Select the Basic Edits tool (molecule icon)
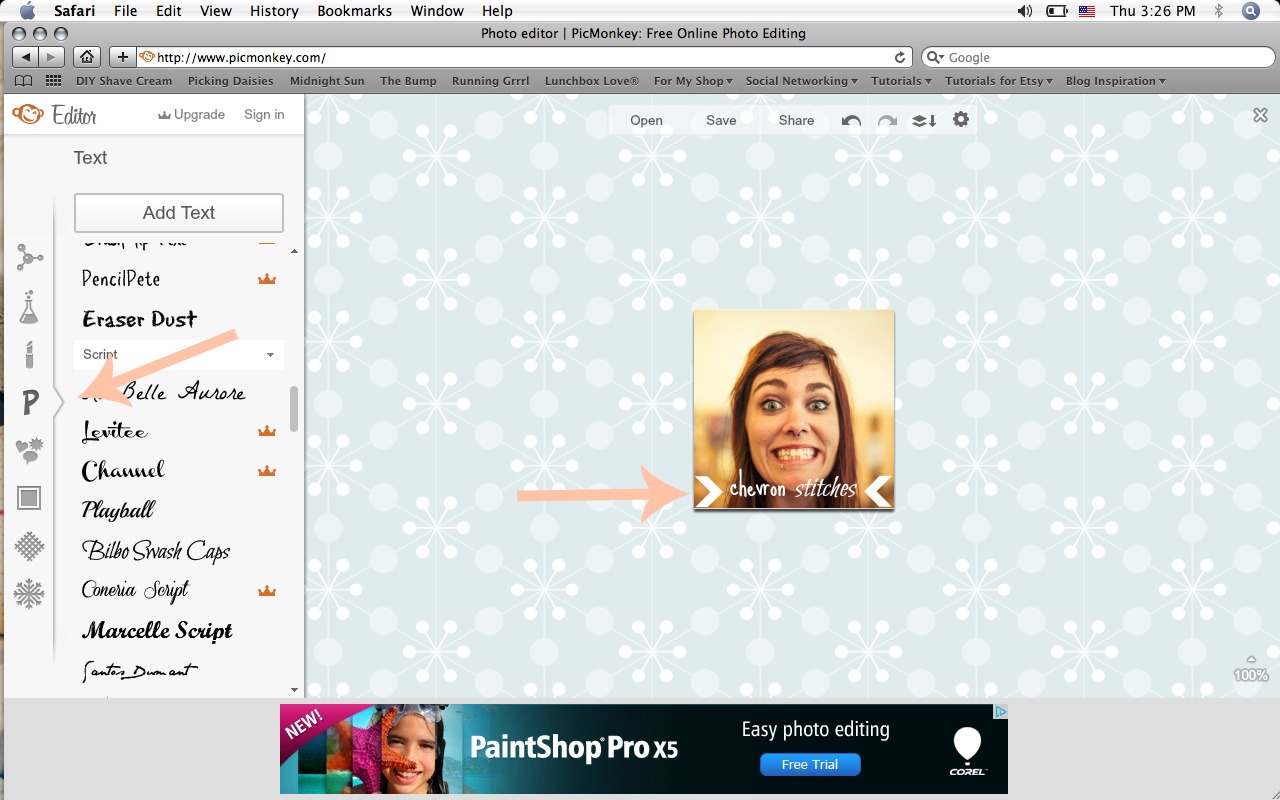The image size is (1280, 800). [29, 257]
